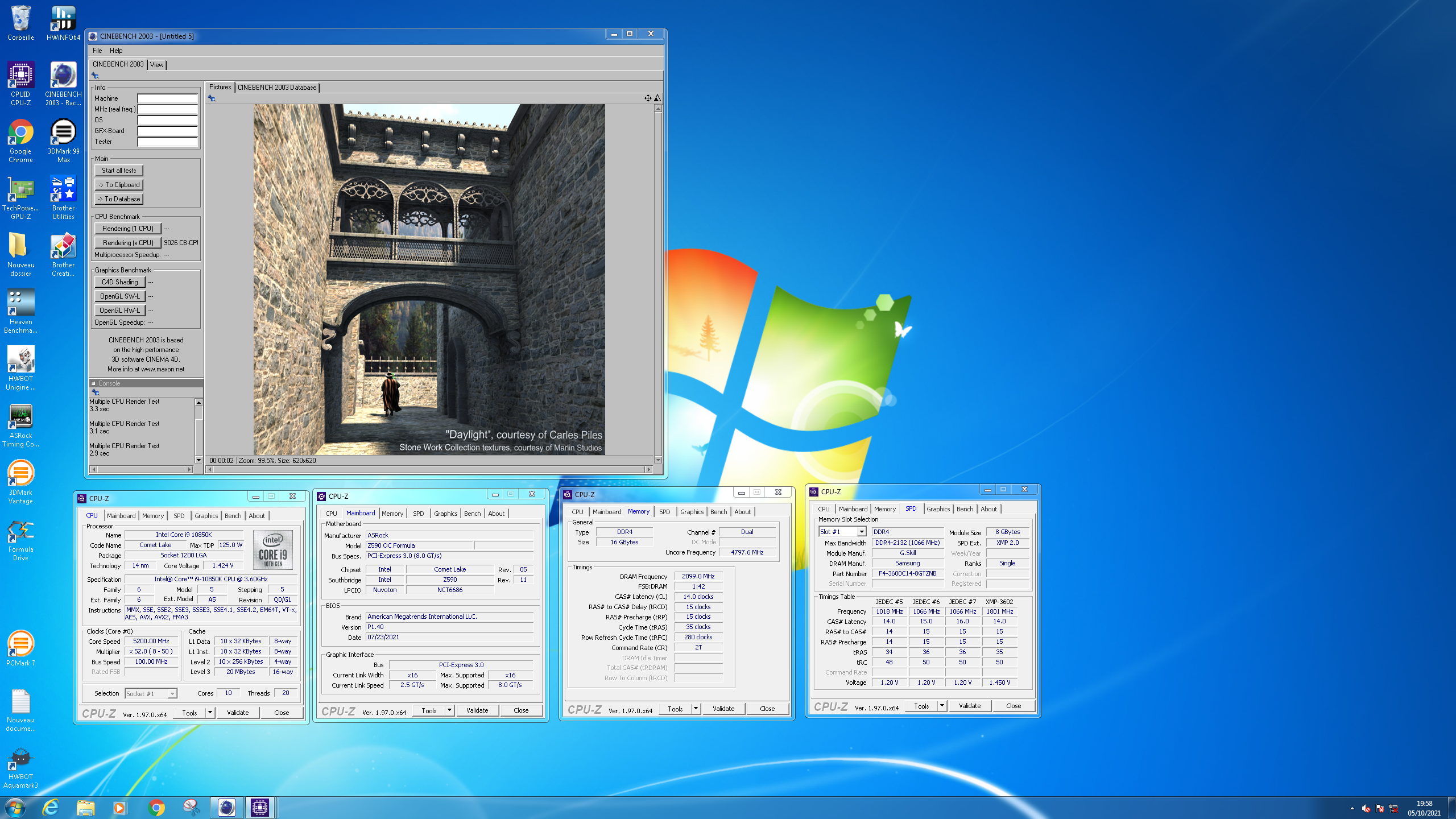Click the network icon in system tray

[1393, 808]
